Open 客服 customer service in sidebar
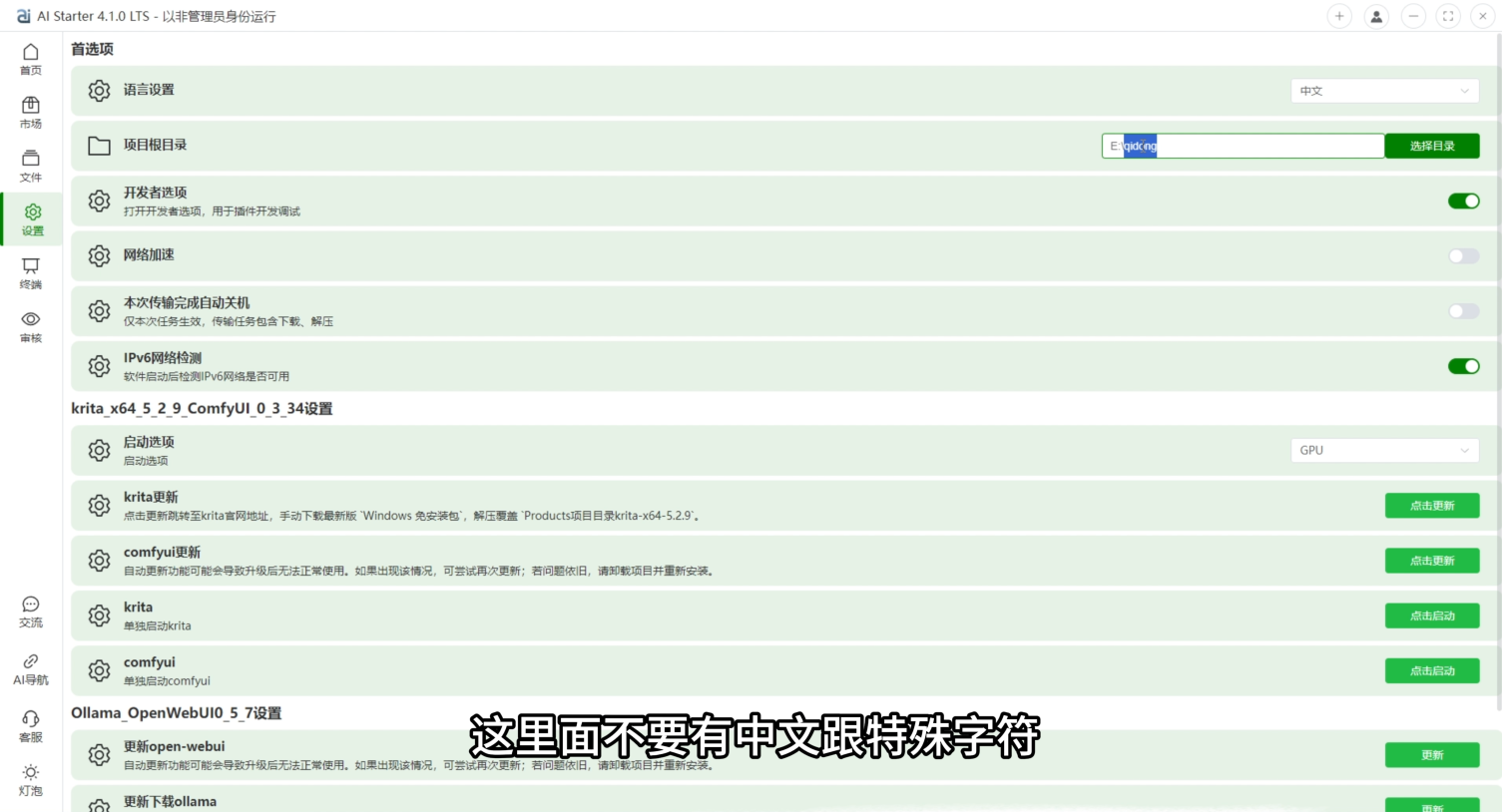The image size is (1502, 812). click(31, 726)
